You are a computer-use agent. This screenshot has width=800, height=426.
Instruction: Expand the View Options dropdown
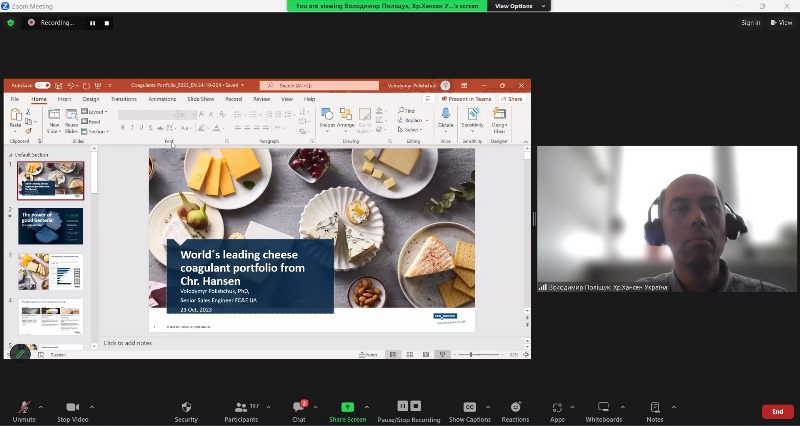[541, 6]
